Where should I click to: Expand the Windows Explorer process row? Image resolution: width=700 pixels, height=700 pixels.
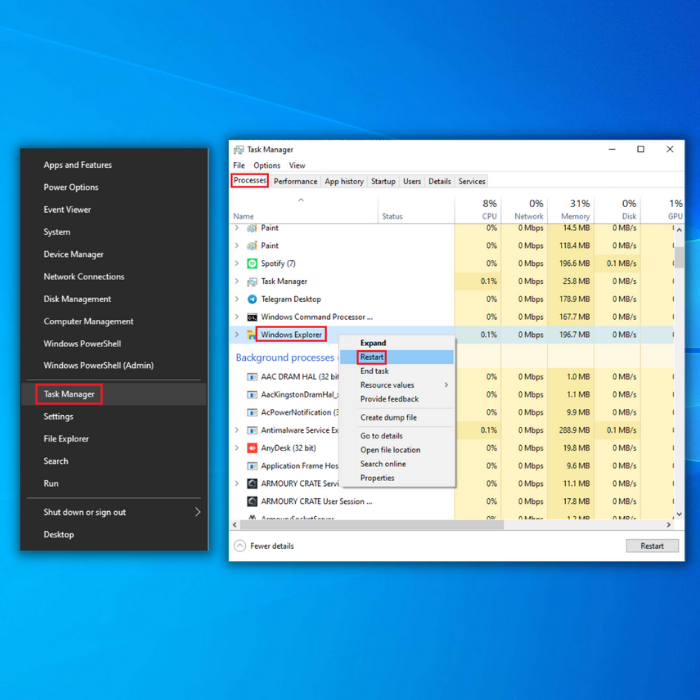237,334
